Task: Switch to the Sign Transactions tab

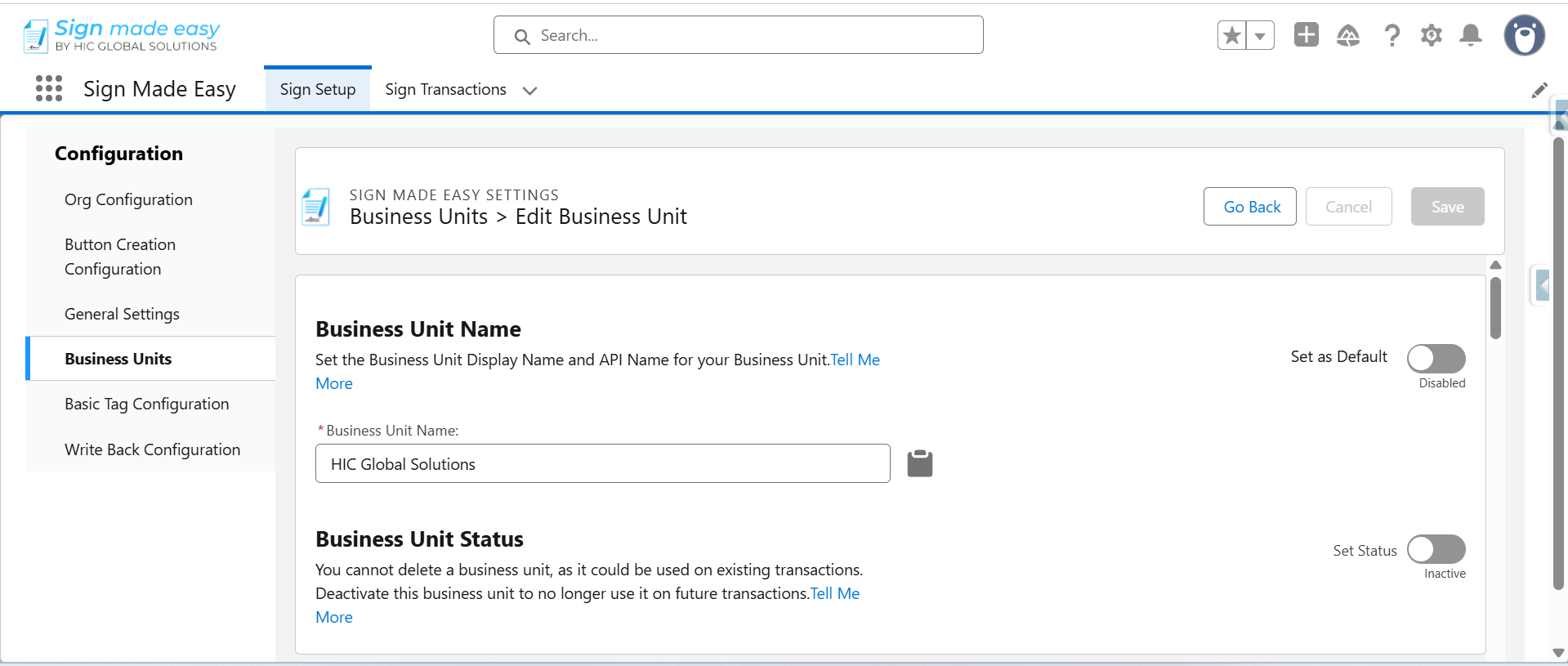Action: click(x=445, y=89)
